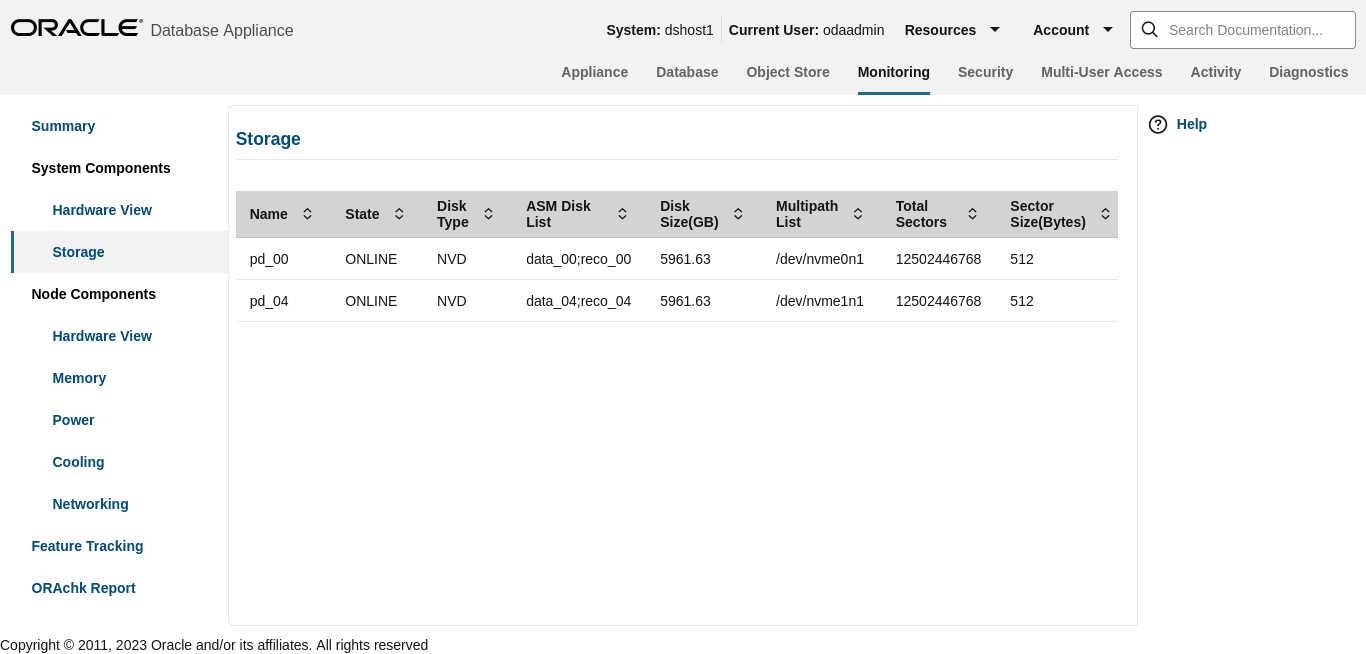Toggle sorting on the Multipath List column
This screenshot has width=1366, height=654.
coord(857,213)
